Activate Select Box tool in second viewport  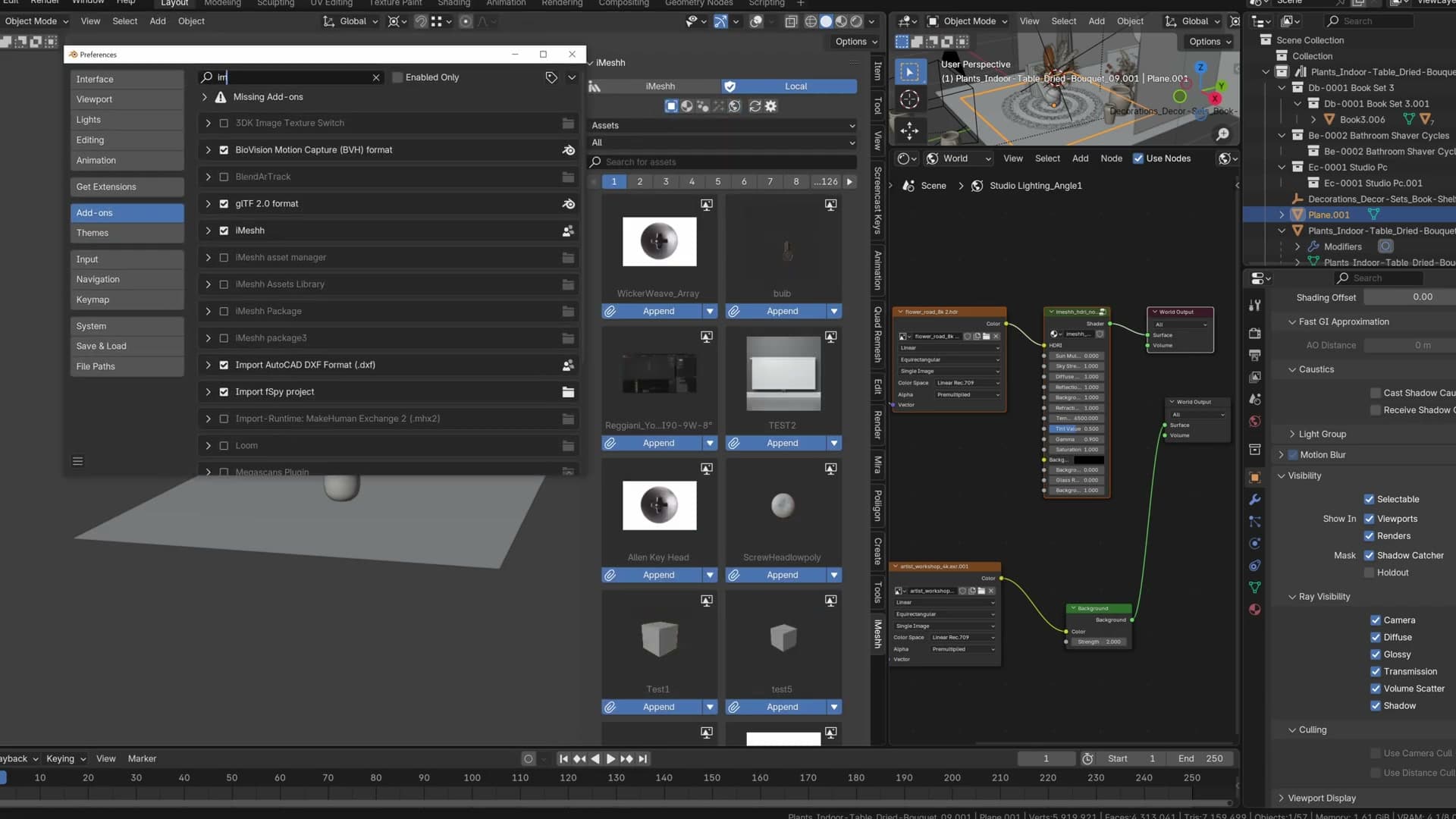[909, 72]
